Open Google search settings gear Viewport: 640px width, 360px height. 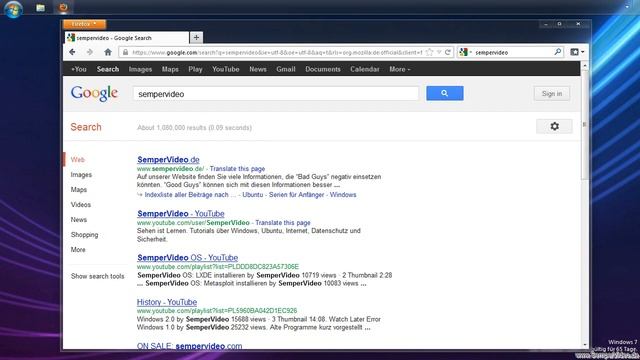point(554,126)
